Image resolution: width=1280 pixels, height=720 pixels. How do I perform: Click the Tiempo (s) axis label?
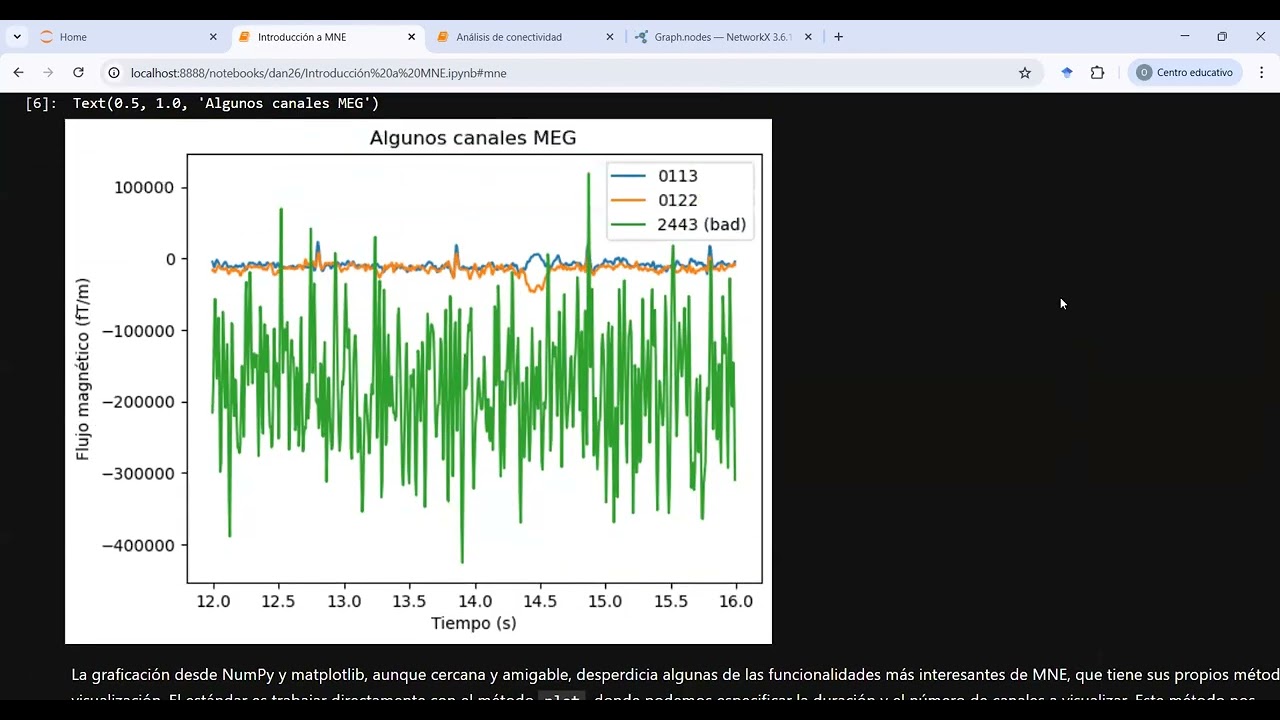(474, 623)
